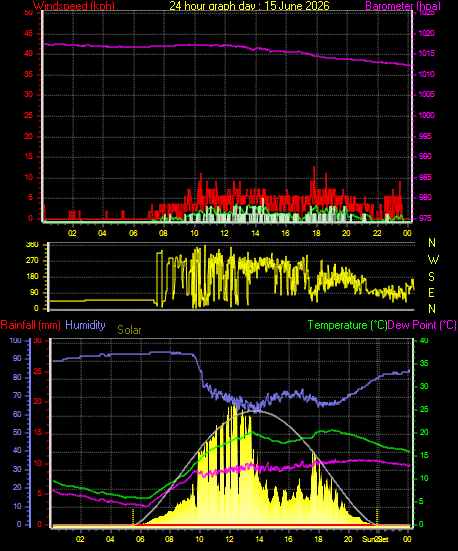Click the magenta "Dew Point (°C)" legend label

click(x=422, y=325)
